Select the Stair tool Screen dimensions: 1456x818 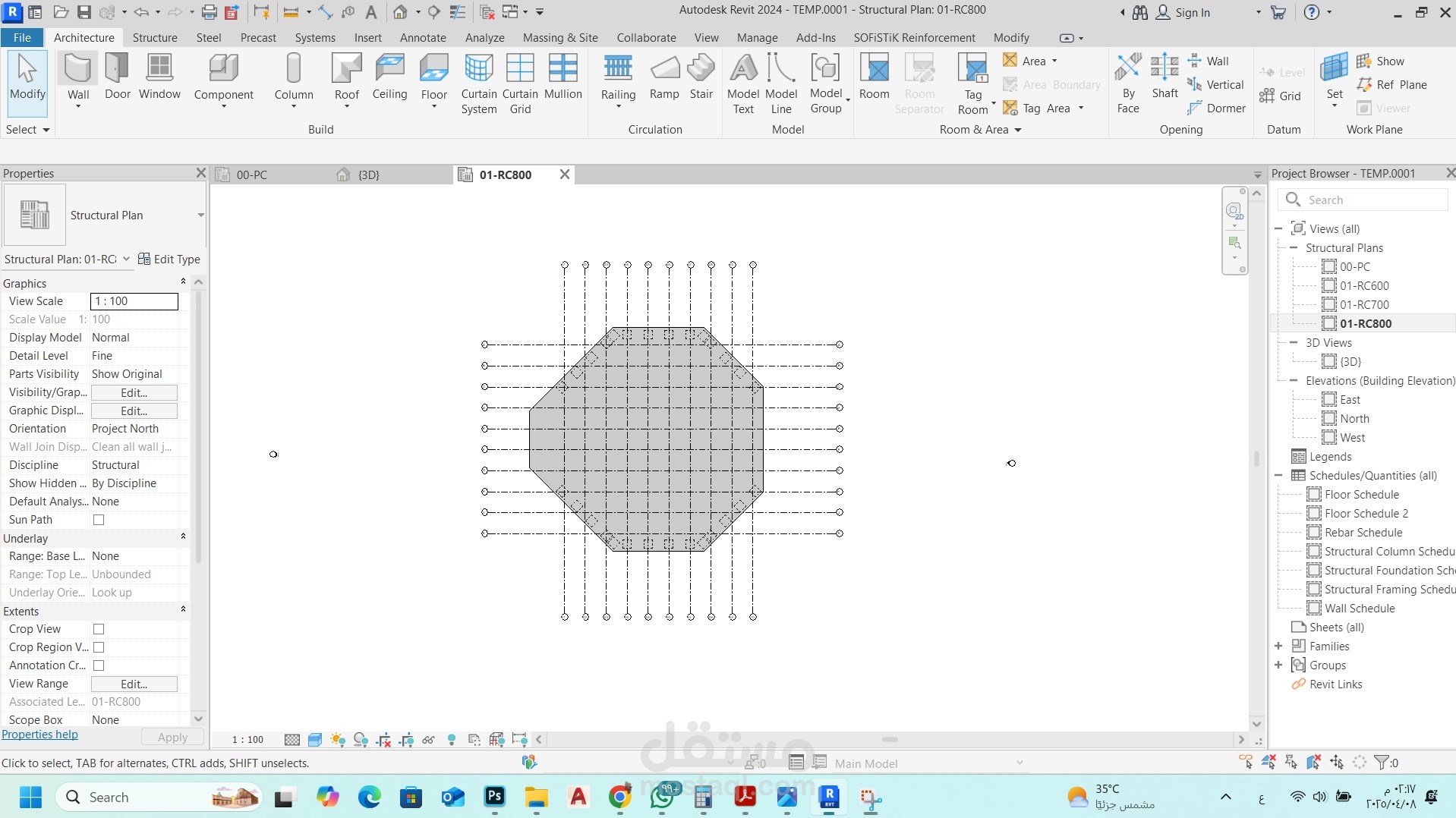click(701, 77)
